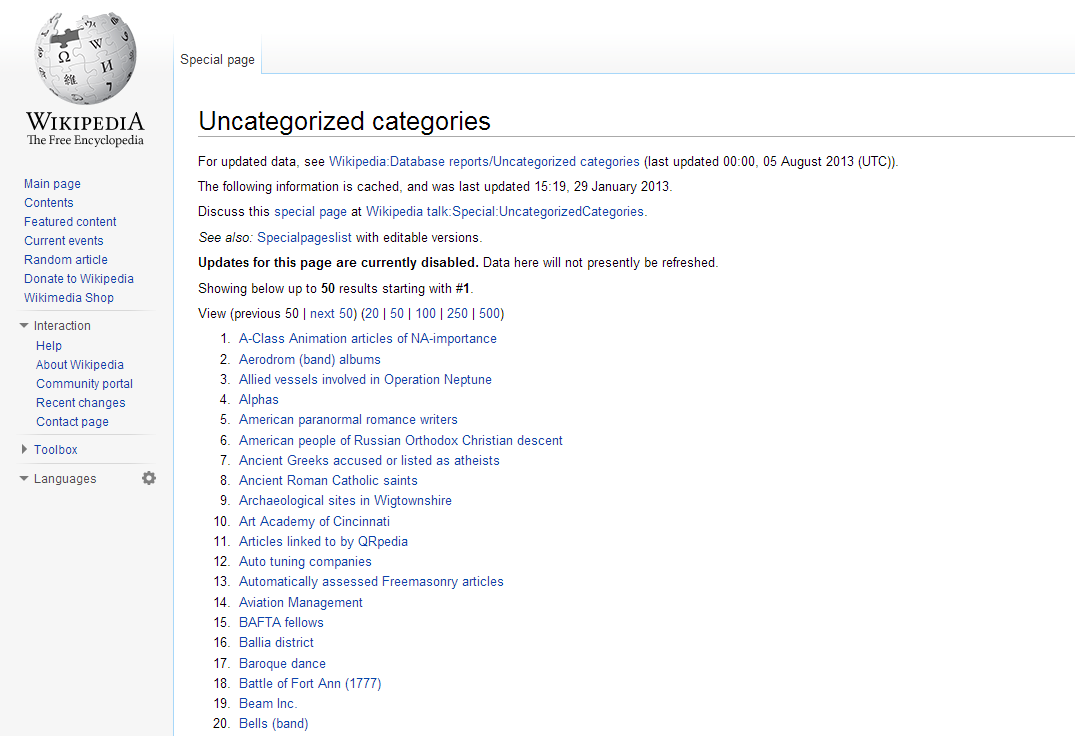Screen dimensions: 1075x736
Task: Open Ancient Roman Catholic saints
Action: (328, 480)
